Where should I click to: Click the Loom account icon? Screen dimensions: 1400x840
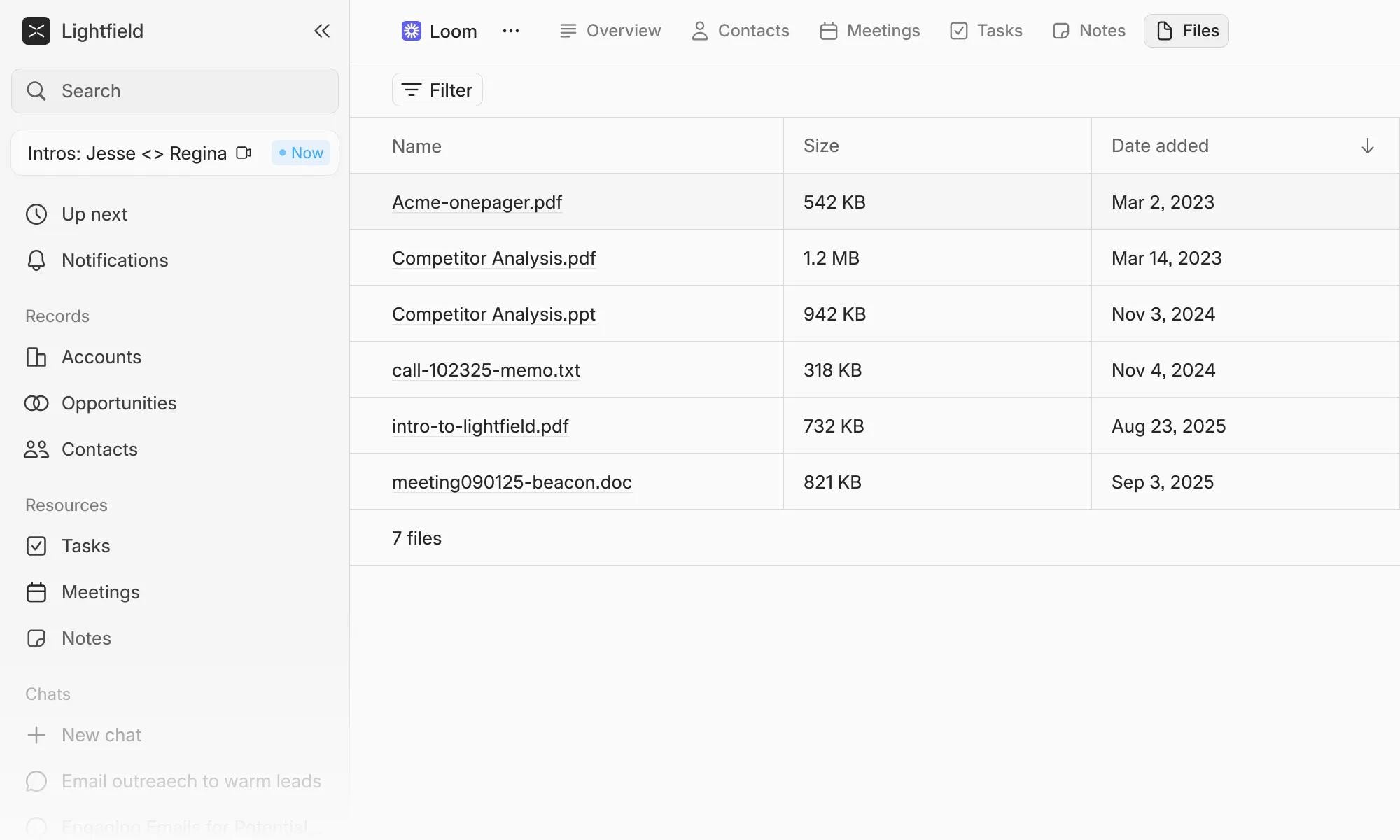pyautogui.click(x=412, y=31)
